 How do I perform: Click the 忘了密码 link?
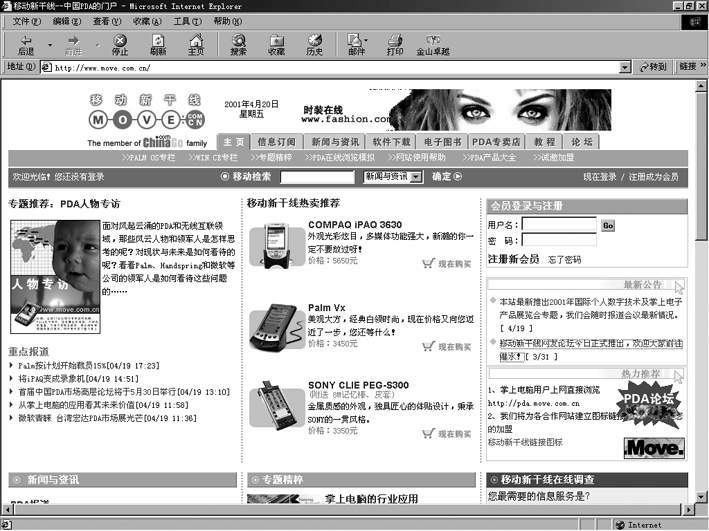[x=565, y=260]
